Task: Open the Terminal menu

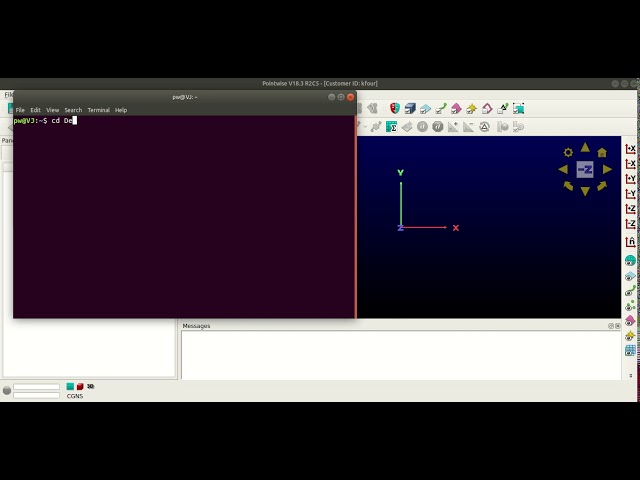Action: 99,110
